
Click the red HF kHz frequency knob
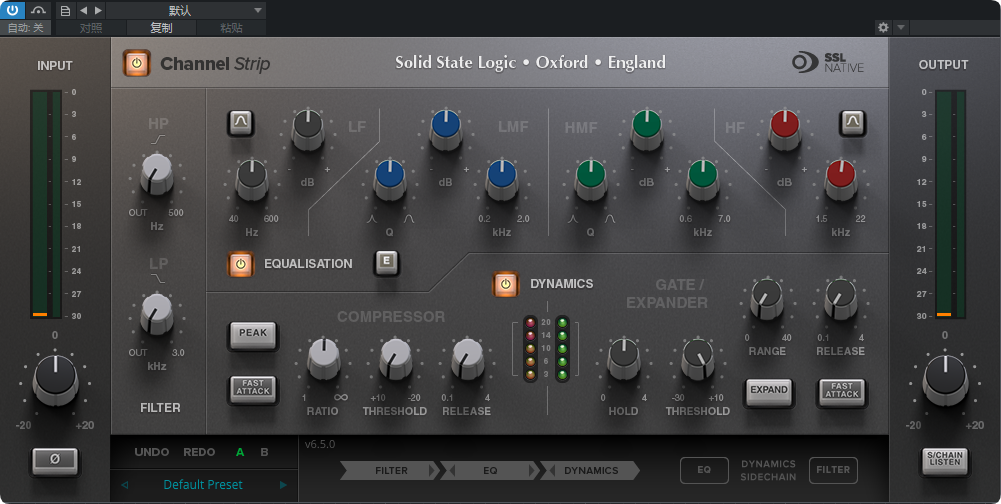click(841, 179)
